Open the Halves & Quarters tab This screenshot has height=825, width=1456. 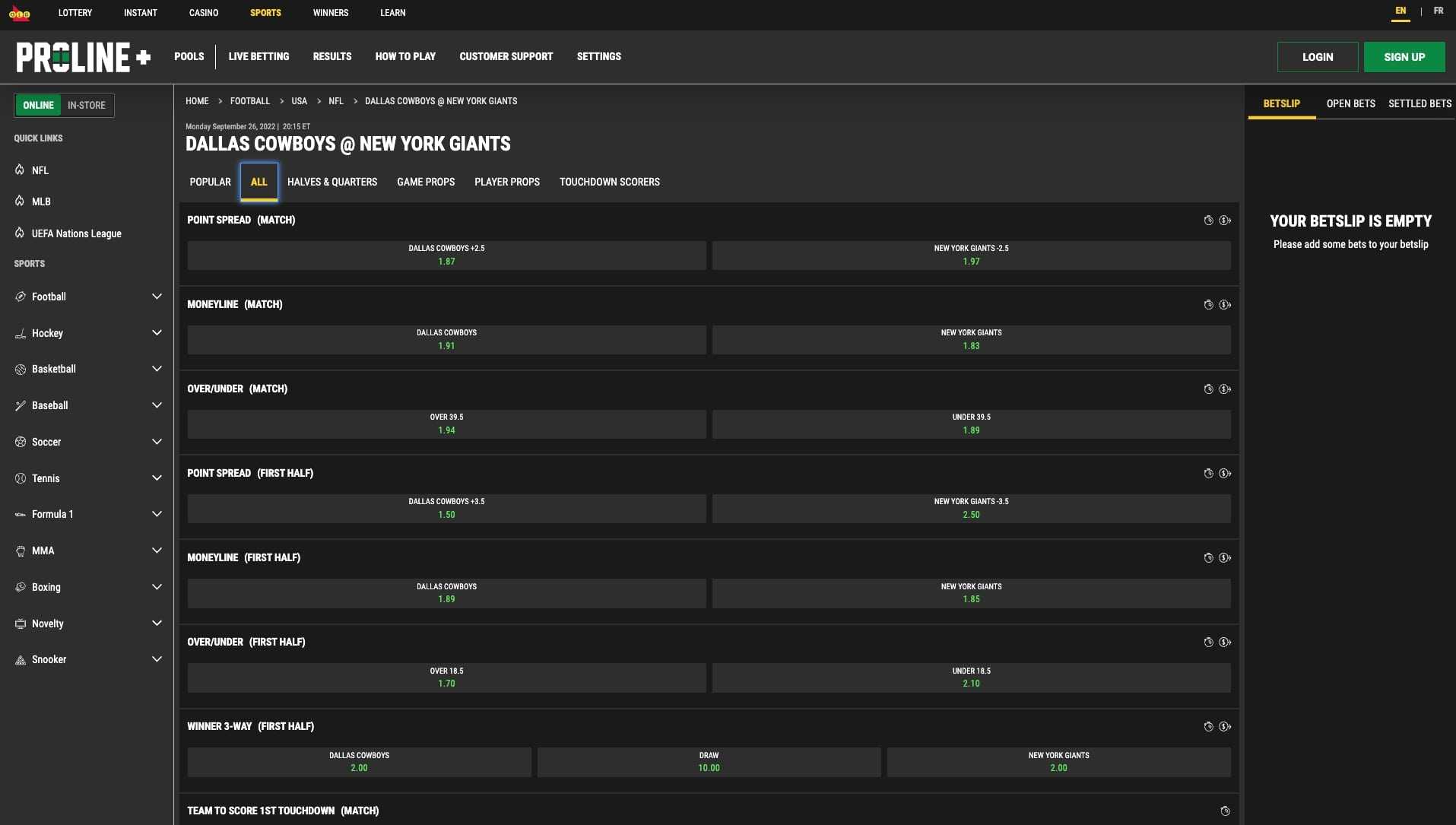332,182
